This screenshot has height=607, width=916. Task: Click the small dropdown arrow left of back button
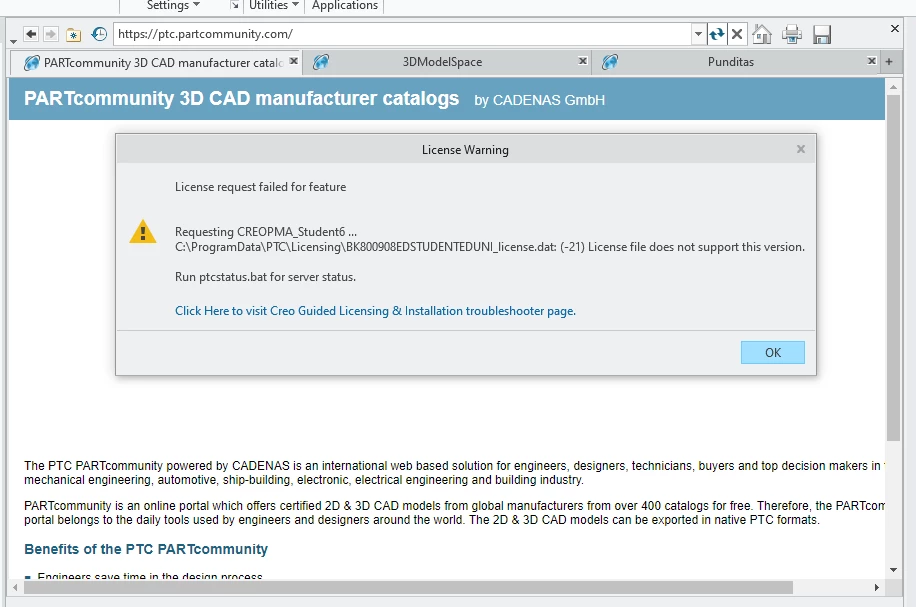13,42
